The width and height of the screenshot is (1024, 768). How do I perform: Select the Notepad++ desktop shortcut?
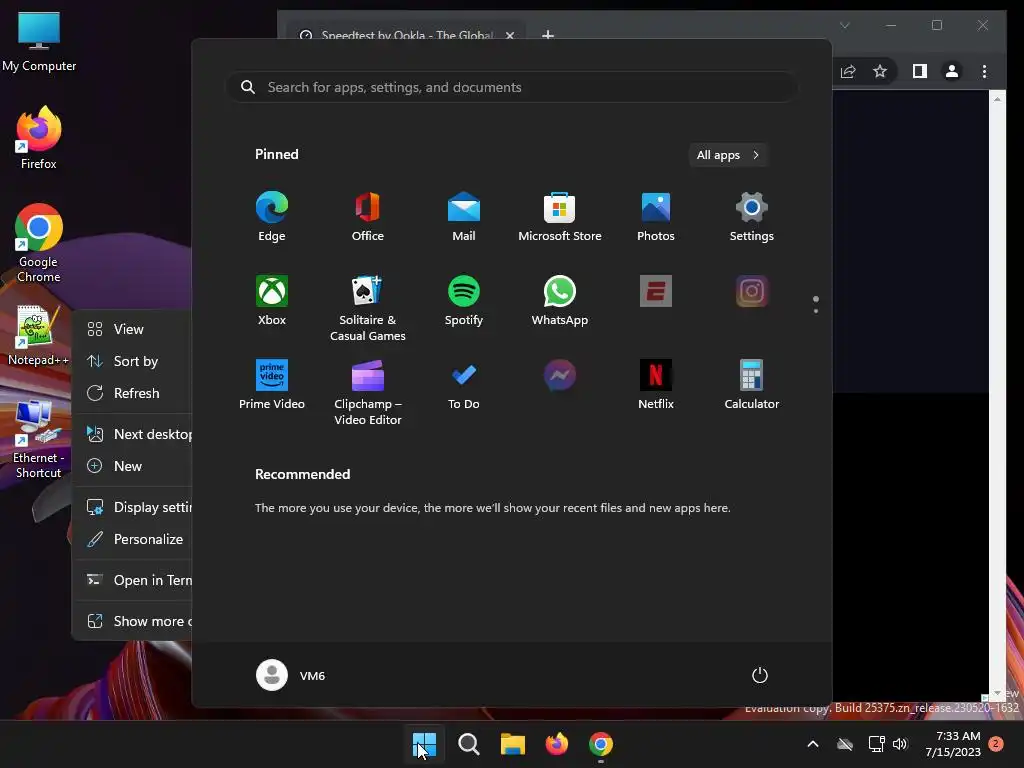coord(39,336)
